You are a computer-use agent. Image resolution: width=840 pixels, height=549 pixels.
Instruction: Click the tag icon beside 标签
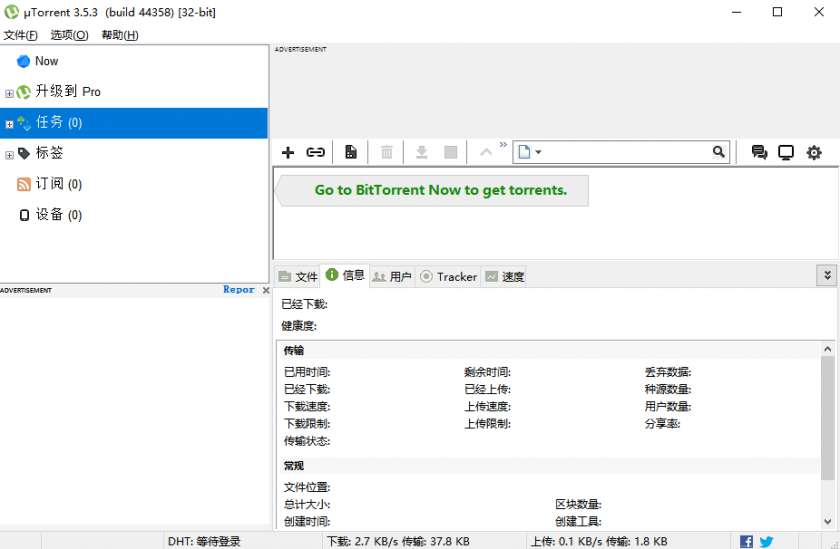pos(24,154)
